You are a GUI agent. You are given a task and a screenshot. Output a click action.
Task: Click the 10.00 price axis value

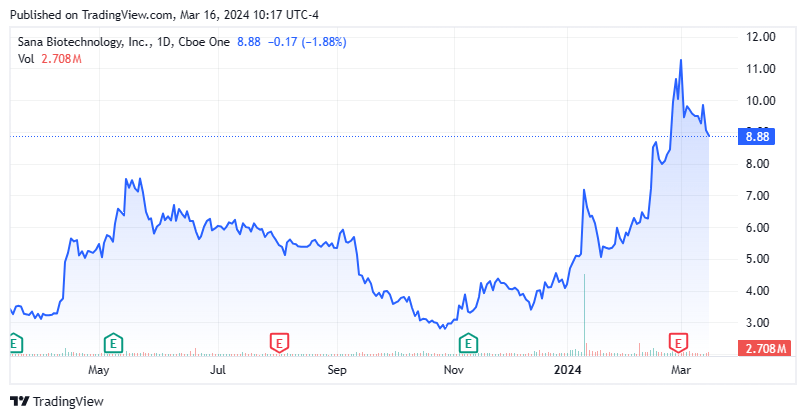tap(761, 101)
